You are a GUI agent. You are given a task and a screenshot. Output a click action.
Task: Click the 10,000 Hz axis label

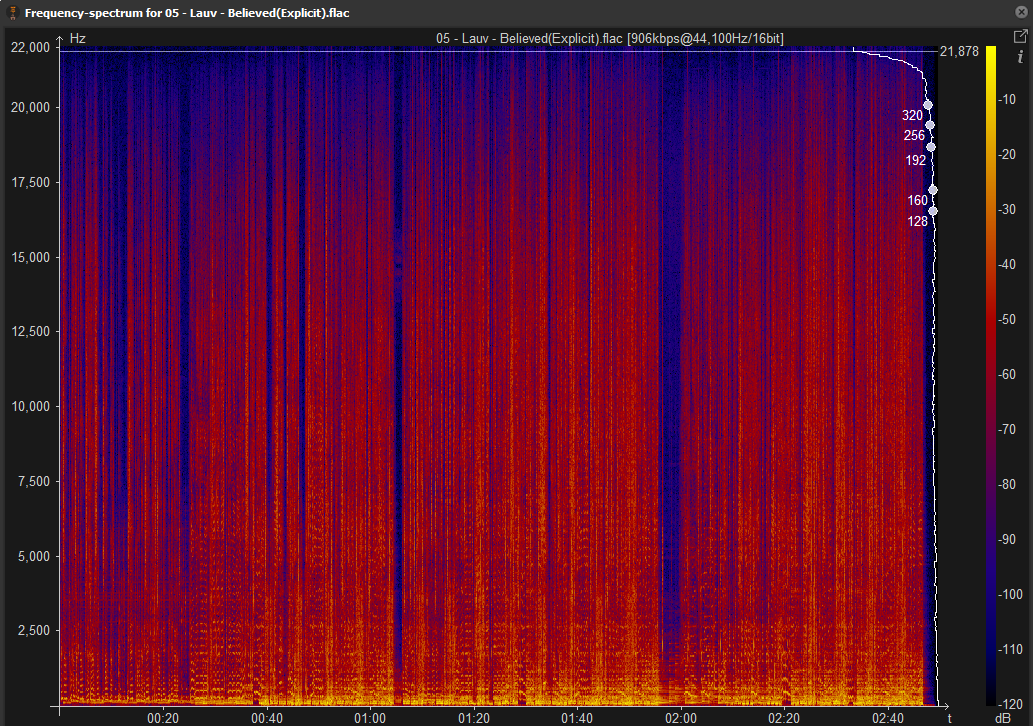tap(31, 406)
